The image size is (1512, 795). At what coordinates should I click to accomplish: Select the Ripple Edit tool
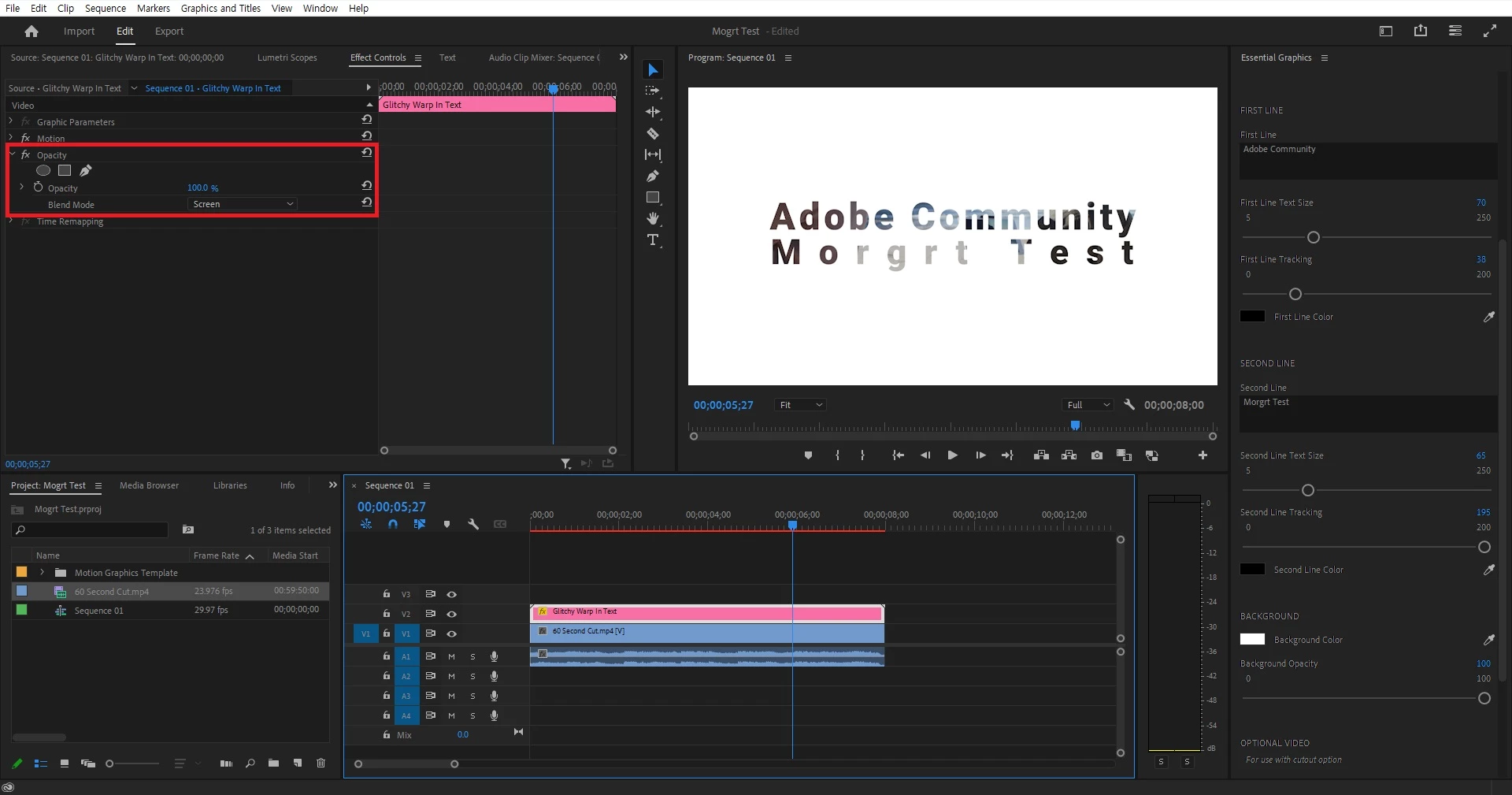pyautogui.click(x=653, y=112)
